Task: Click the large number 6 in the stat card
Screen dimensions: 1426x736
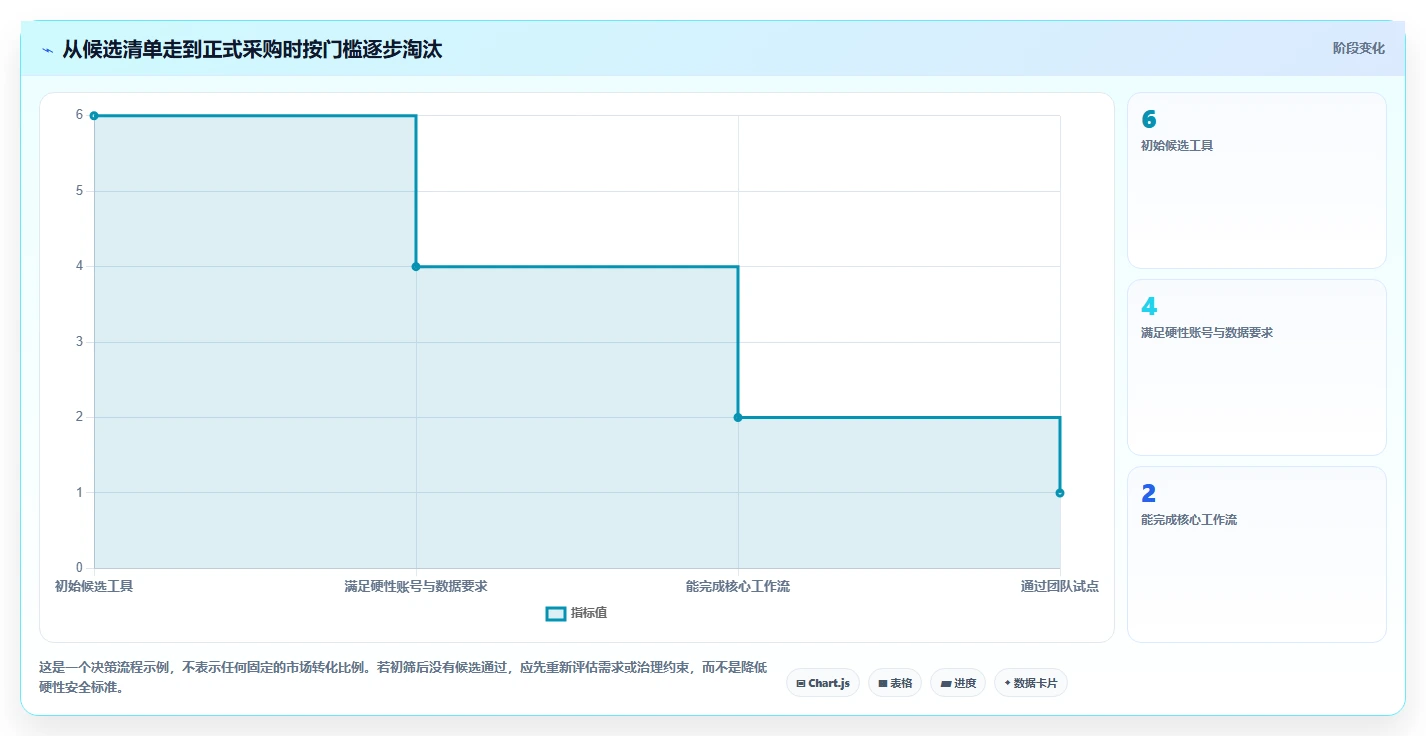Action: point(1149,120)
